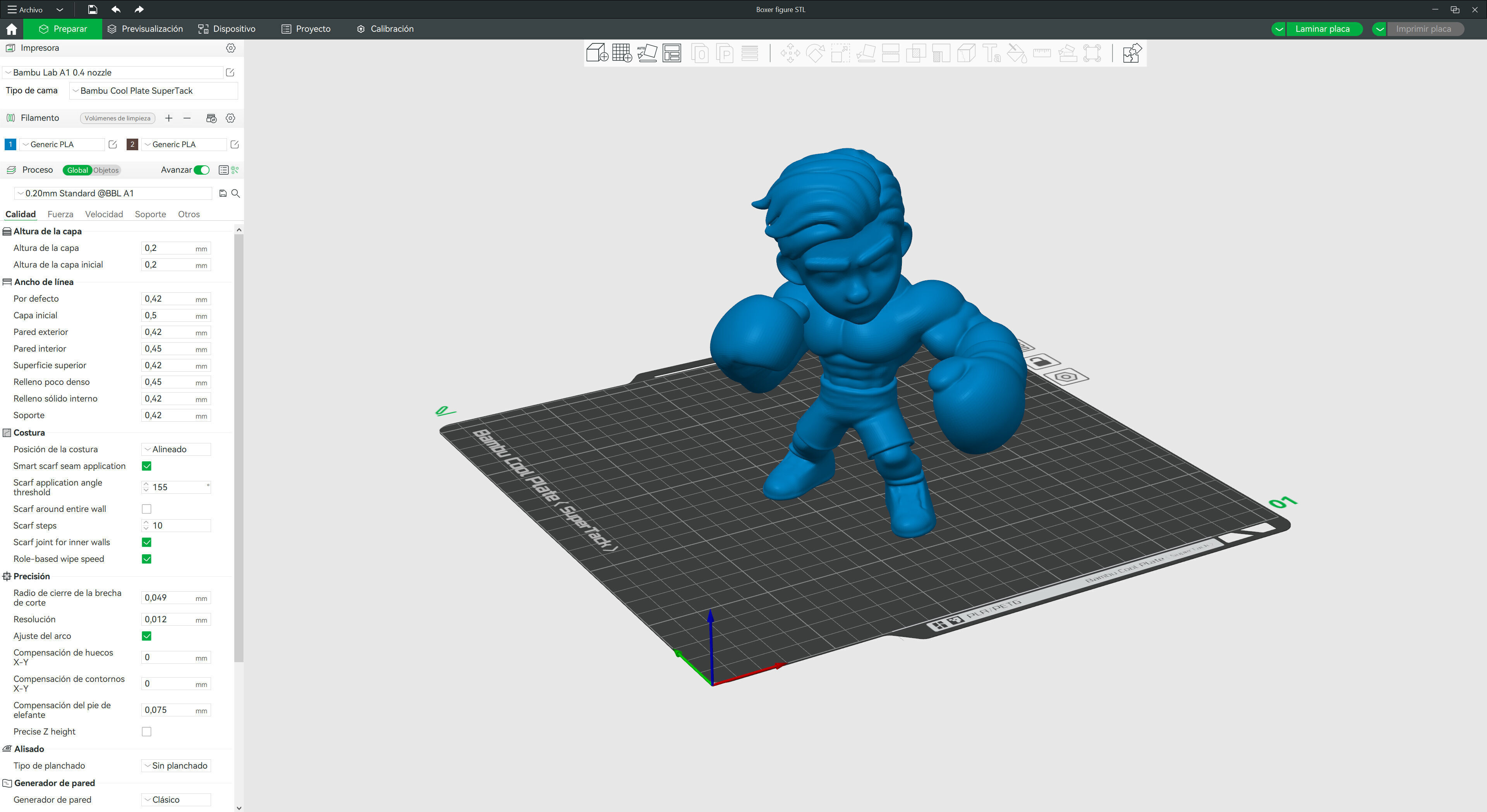
Task: Uncheck Smart scarf seam application
Action: [147, 466]
